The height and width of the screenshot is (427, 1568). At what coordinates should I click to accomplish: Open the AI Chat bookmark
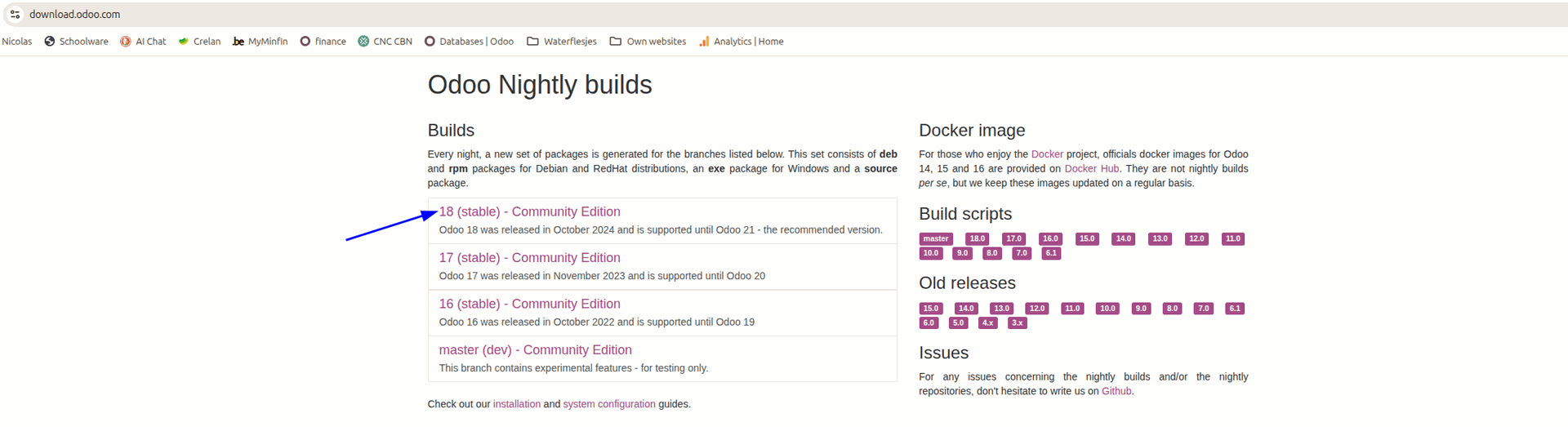[x=143, y=42]
